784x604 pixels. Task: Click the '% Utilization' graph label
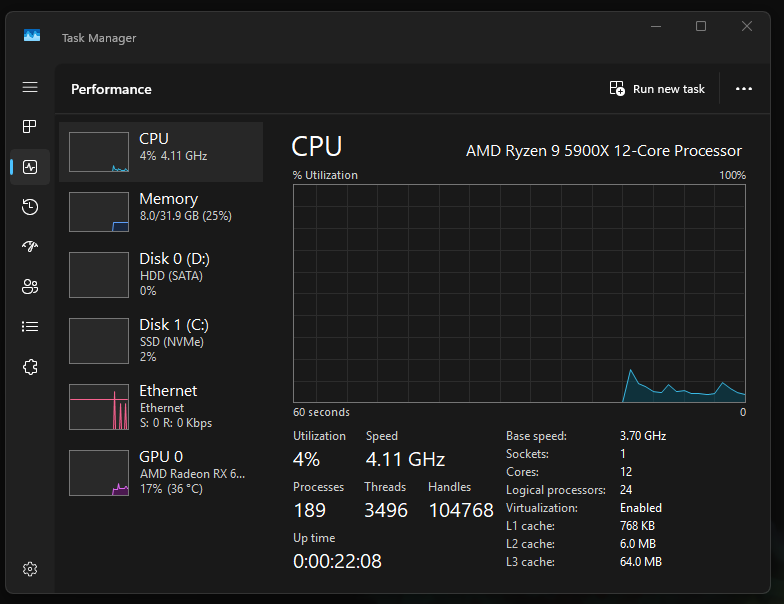(326, 175)
